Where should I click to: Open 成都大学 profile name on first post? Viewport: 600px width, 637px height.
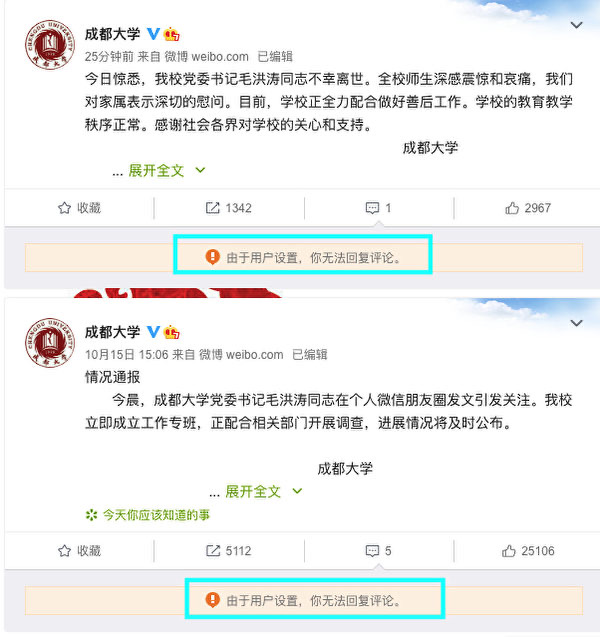point(113,34)
